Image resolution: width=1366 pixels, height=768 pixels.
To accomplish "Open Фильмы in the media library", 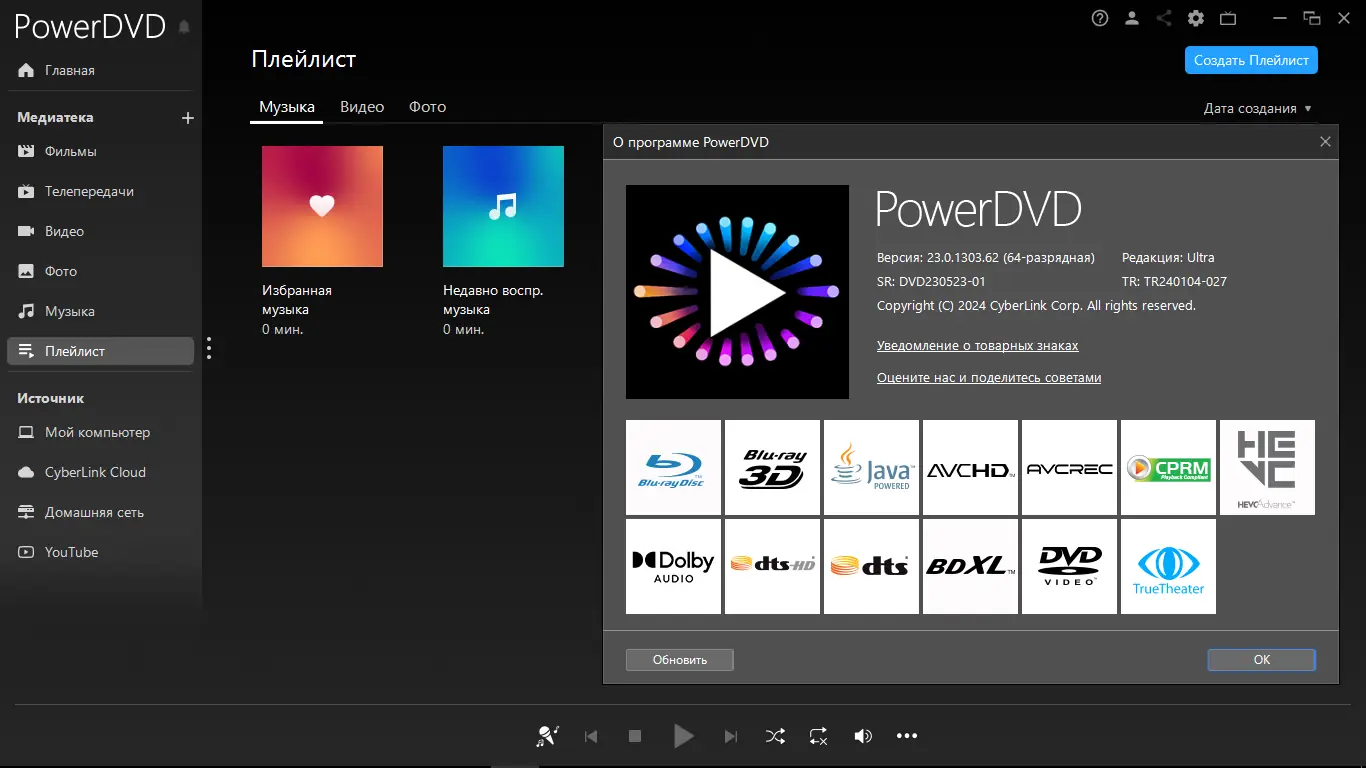I will tap(100, 152).
